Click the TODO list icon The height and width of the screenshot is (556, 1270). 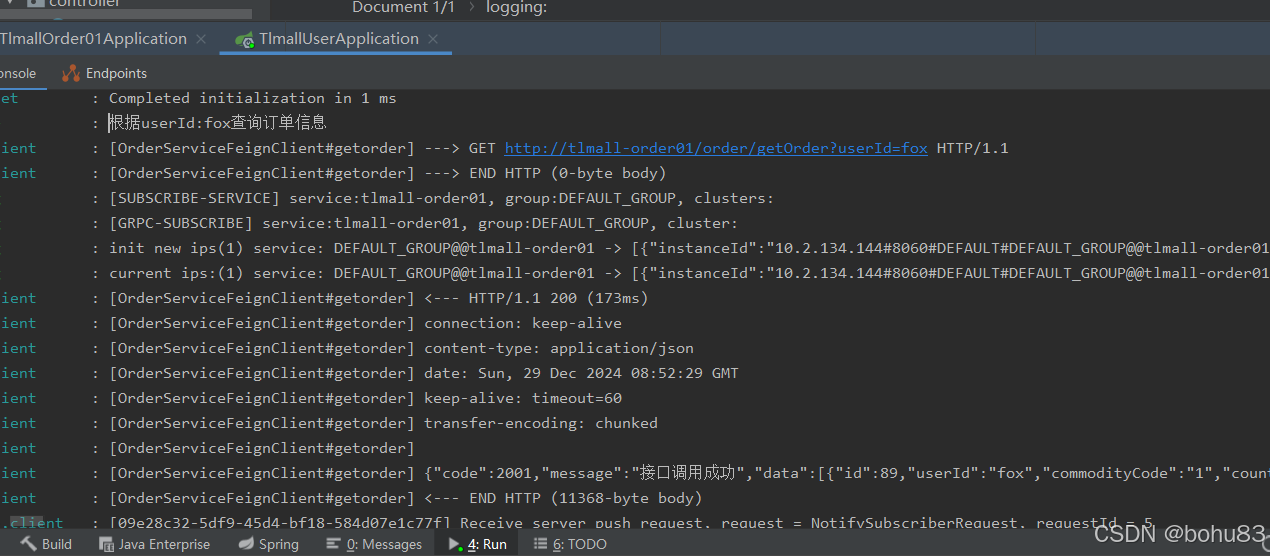(541, 544)
